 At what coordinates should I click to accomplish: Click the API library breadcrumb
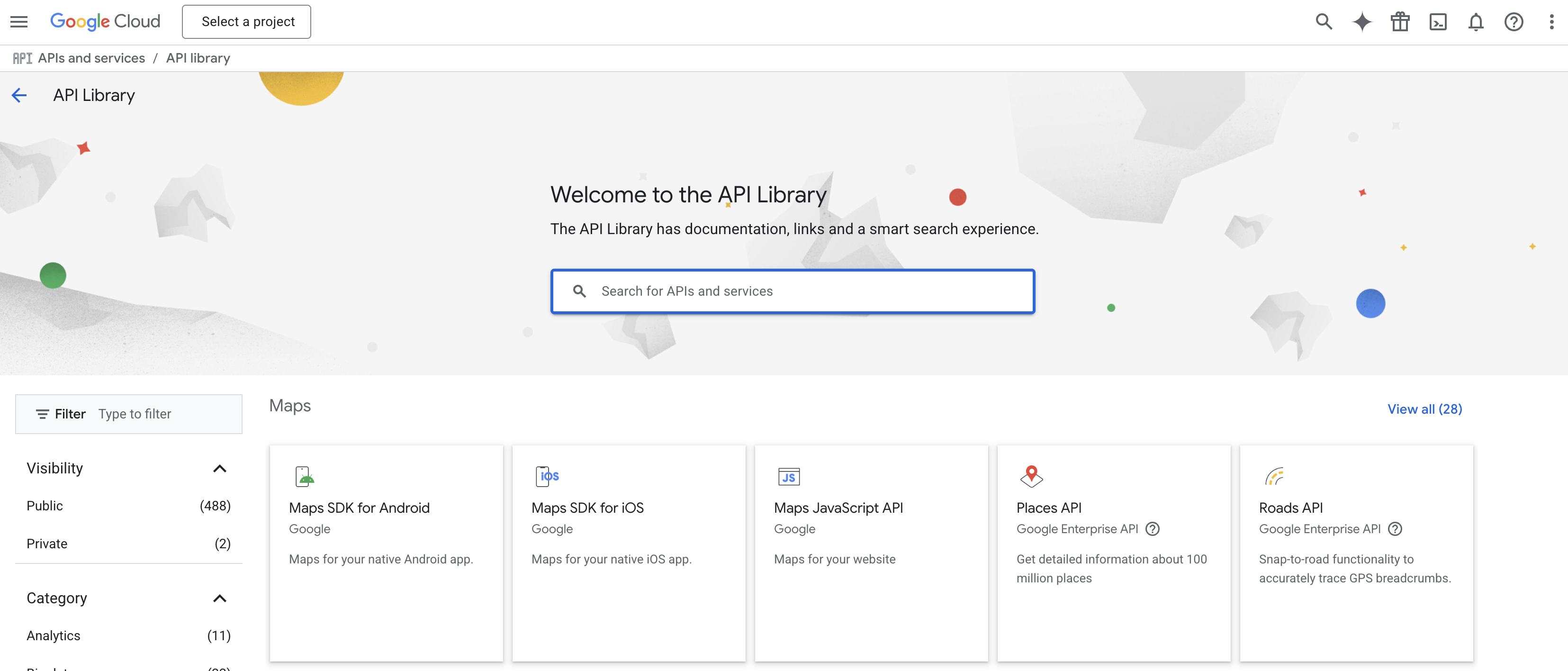pos(198,58)
